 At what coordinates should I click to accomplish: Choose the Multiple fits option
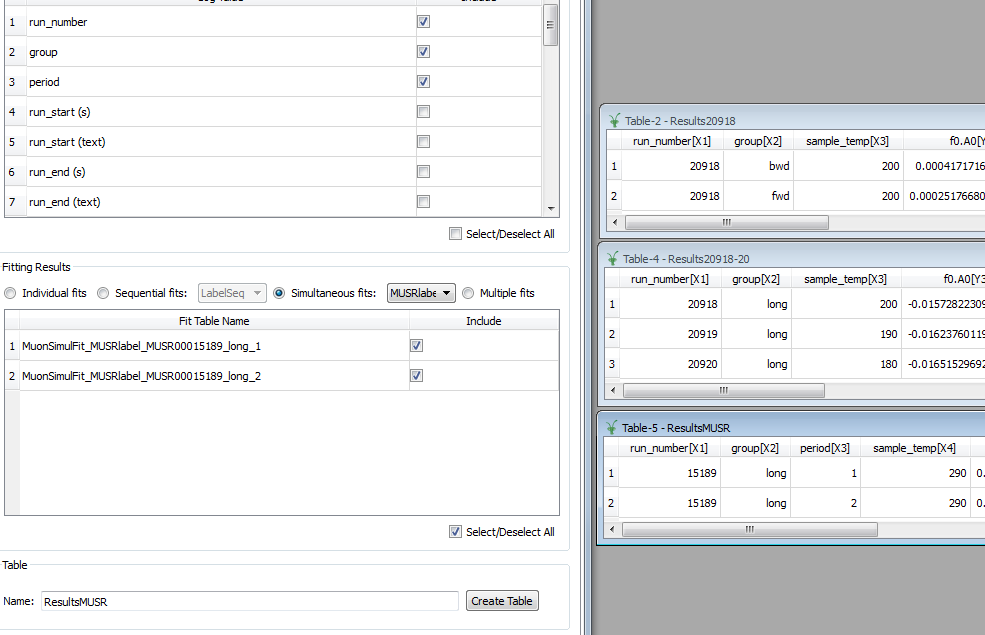click(x=468, y=292)
